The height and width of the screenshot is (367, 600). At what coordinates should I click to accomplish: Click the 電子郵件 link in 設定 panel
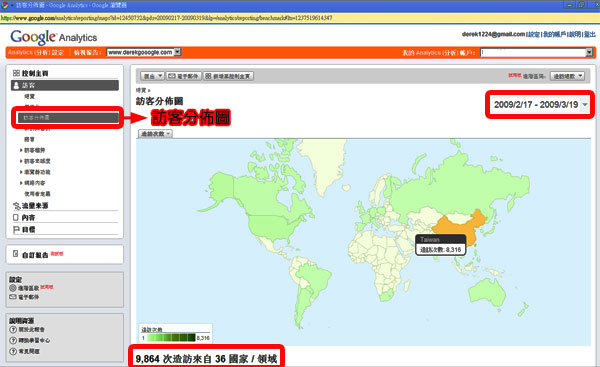[29, 297]
